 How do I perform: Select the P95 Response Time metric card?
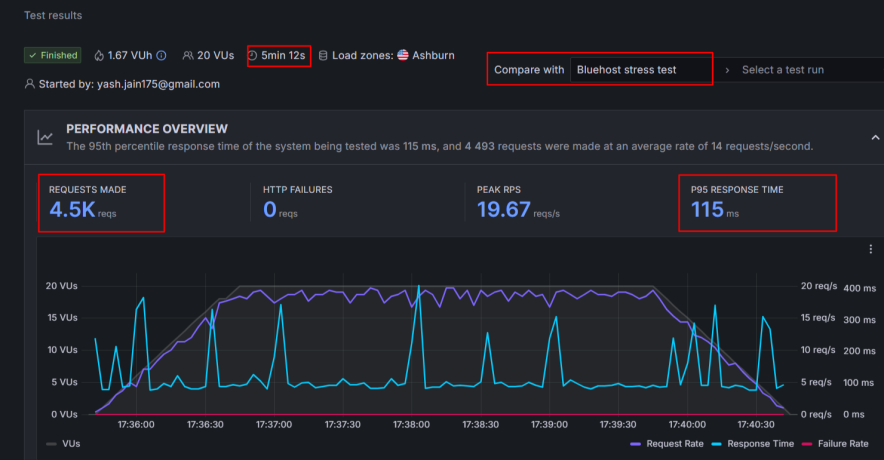point(756,202)
